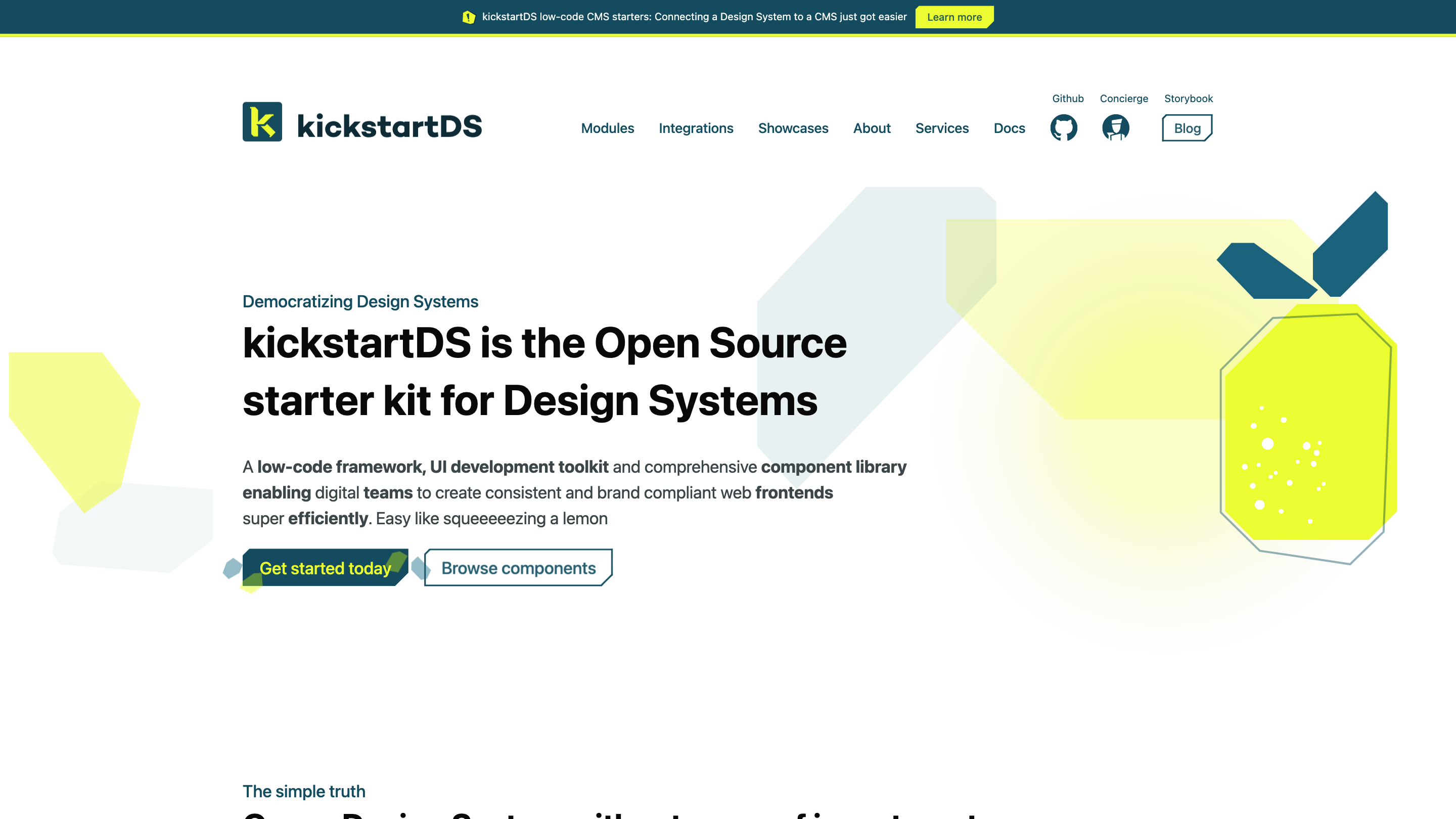Open the Modules navigation dropdown
1456x819 pixels.
pyautogui.click(x=607, y=128)
